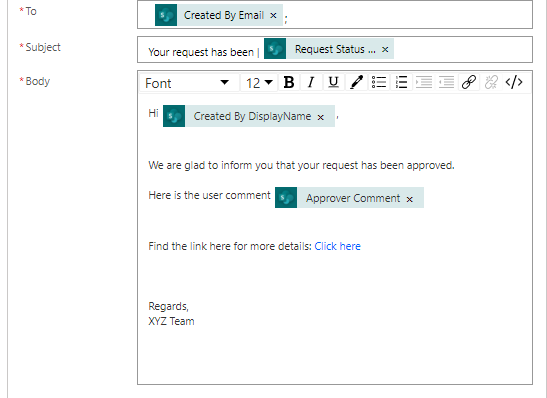
Task: Open the font size 12 dropdown
Action: [259, 83]
